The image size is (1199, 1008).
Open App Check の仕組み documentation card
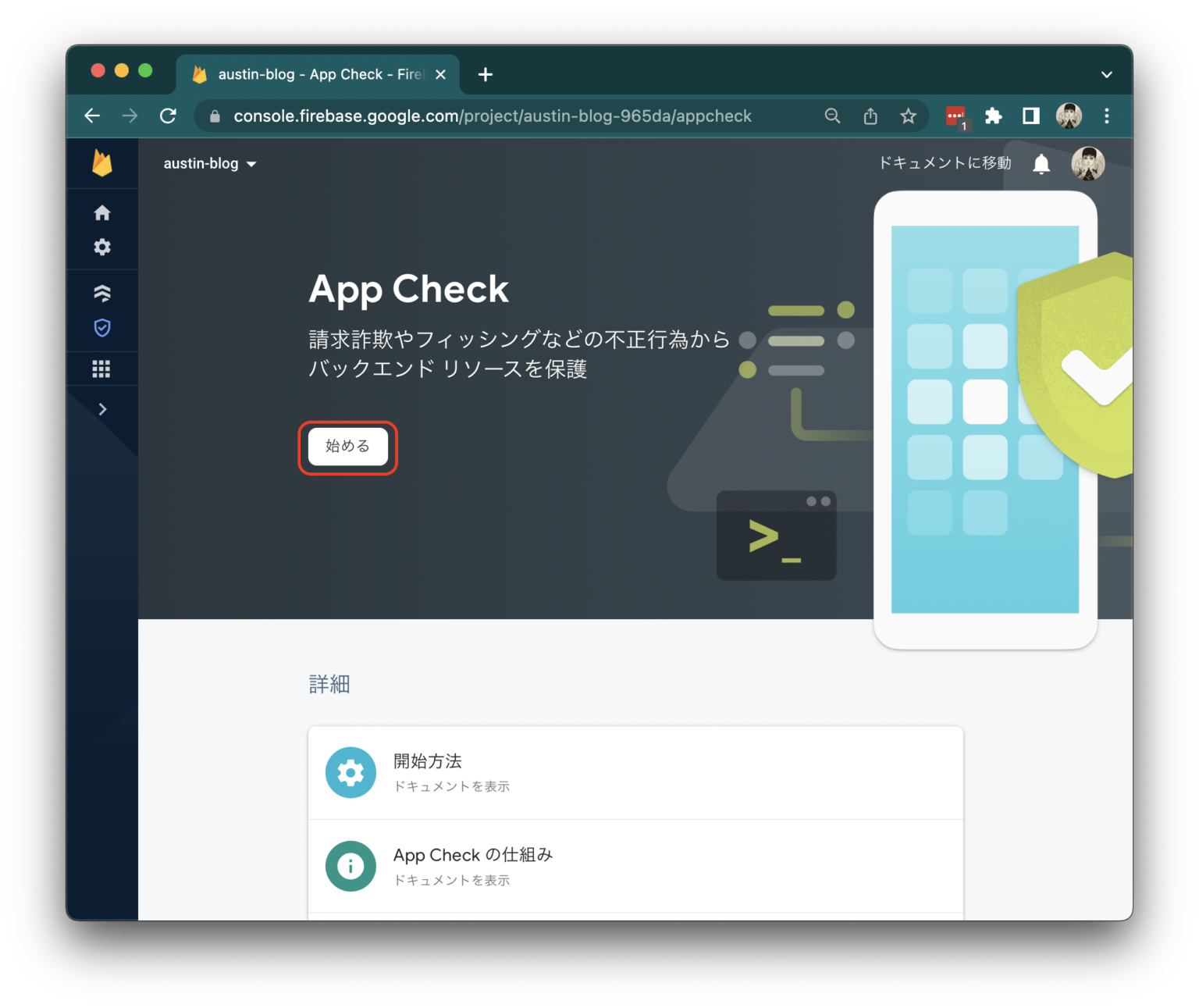(635, 867)
